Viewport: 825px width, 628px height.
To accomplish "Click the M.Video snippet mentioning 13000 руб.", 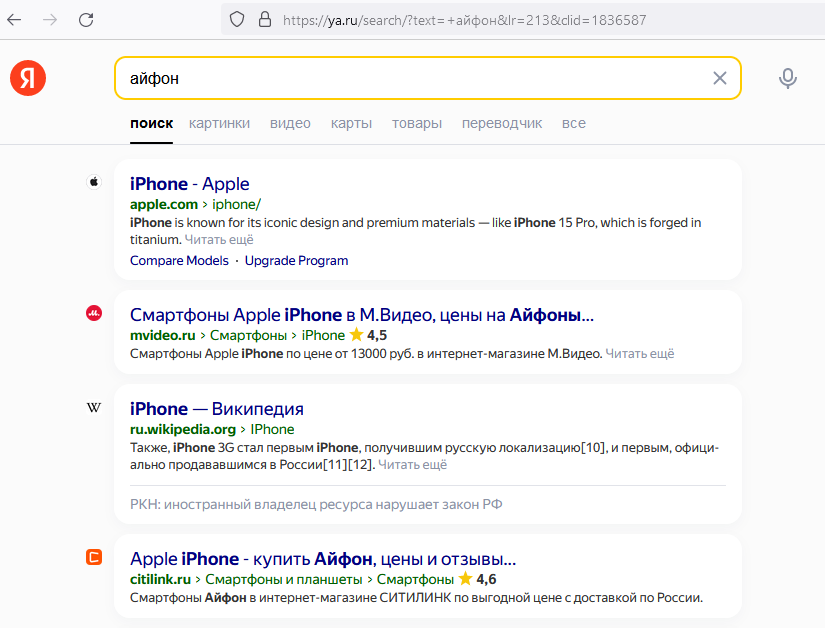I will pos(366,353).
